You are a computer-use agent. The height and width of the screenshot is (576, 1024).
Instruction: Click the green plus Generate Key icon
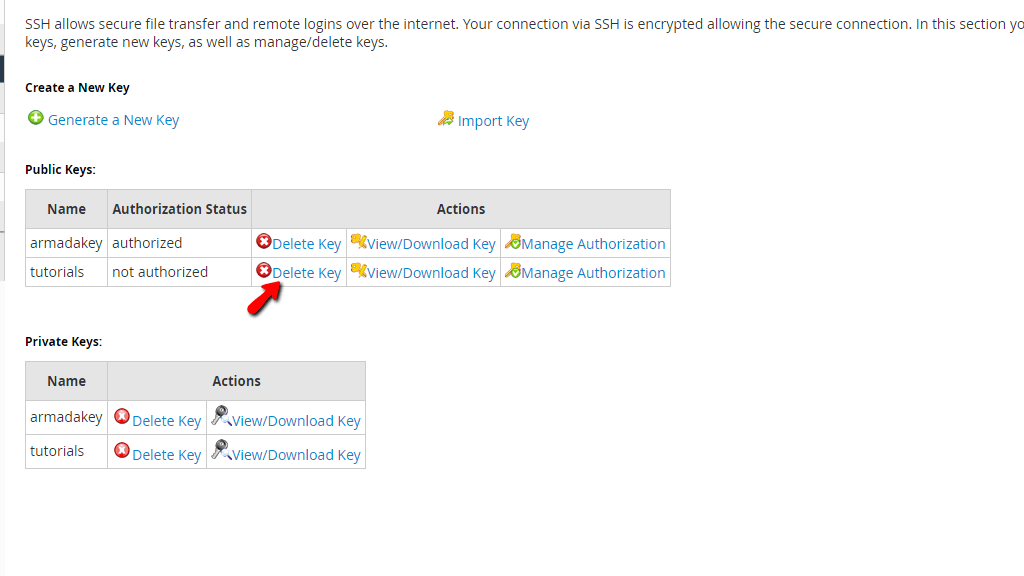click(x=36, y=118)
